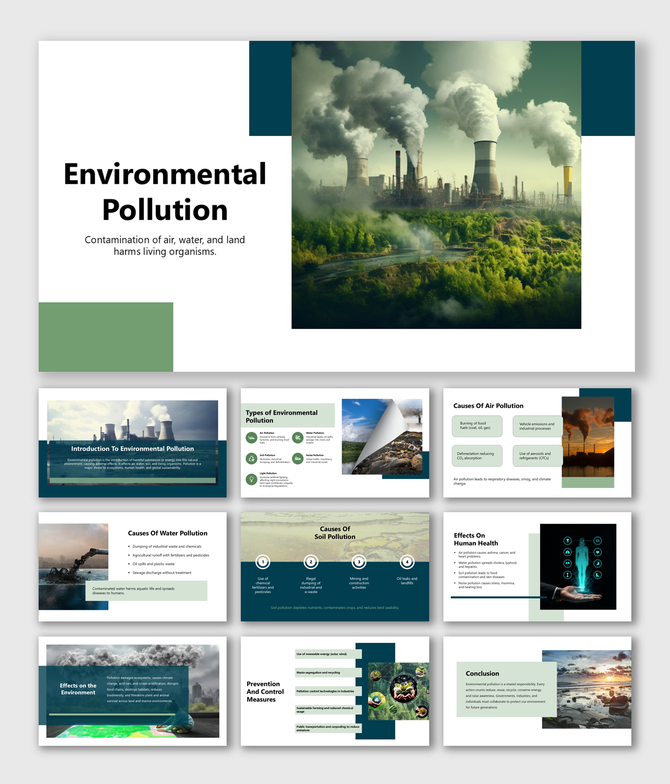Viewport: 670px width, 784px height.
Task: Click numbered circle 3 on soil slide
Action: point(358,562)
